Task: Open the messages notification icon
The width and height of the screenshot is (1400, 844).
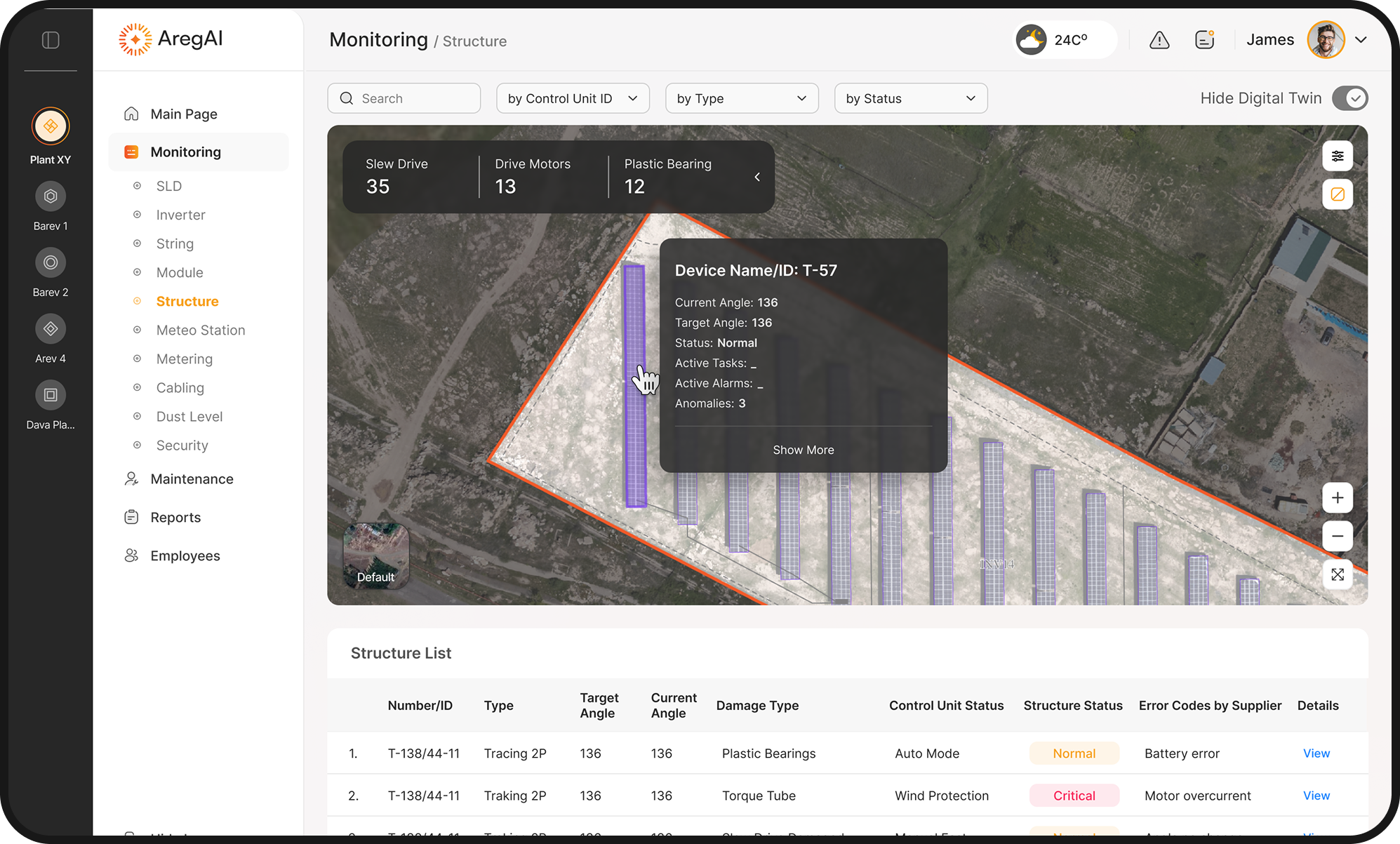Action: pos(1204,40)
